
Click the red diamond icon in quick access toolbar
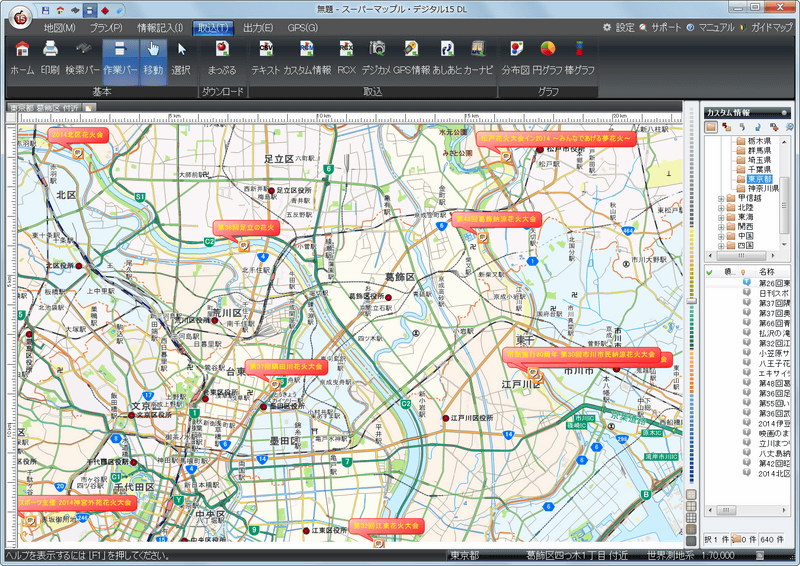pos(105,10)
